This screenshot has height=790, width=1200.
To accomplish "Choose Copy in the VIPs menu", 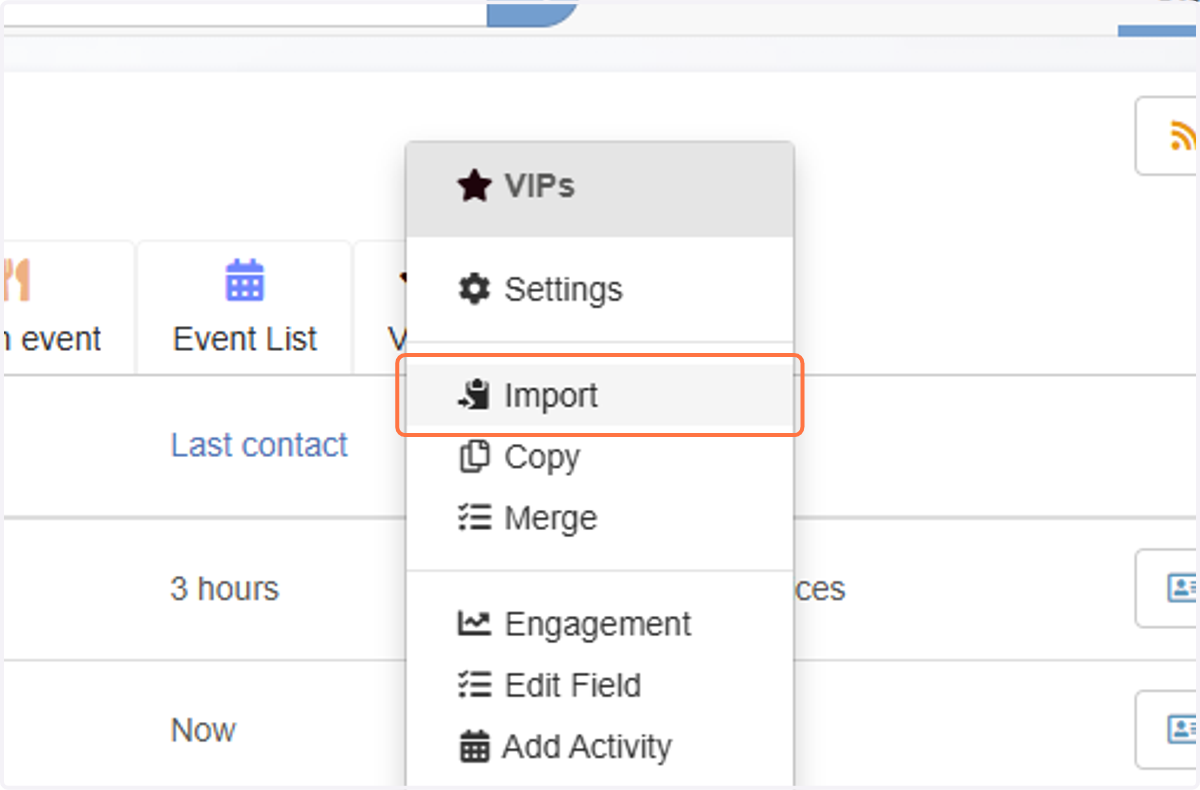I will pyautogui.click(x=600, y=457).
